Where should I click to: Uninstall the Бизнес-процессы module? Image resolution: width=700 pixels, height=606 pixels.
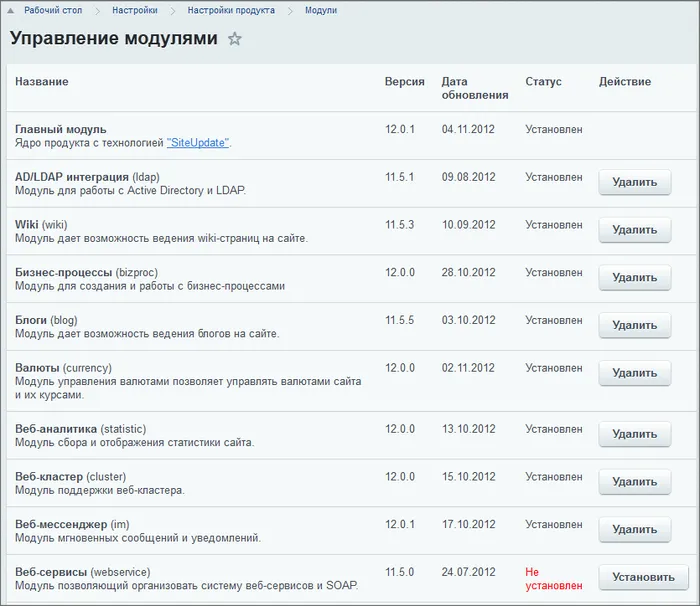[x=634, y=277]
